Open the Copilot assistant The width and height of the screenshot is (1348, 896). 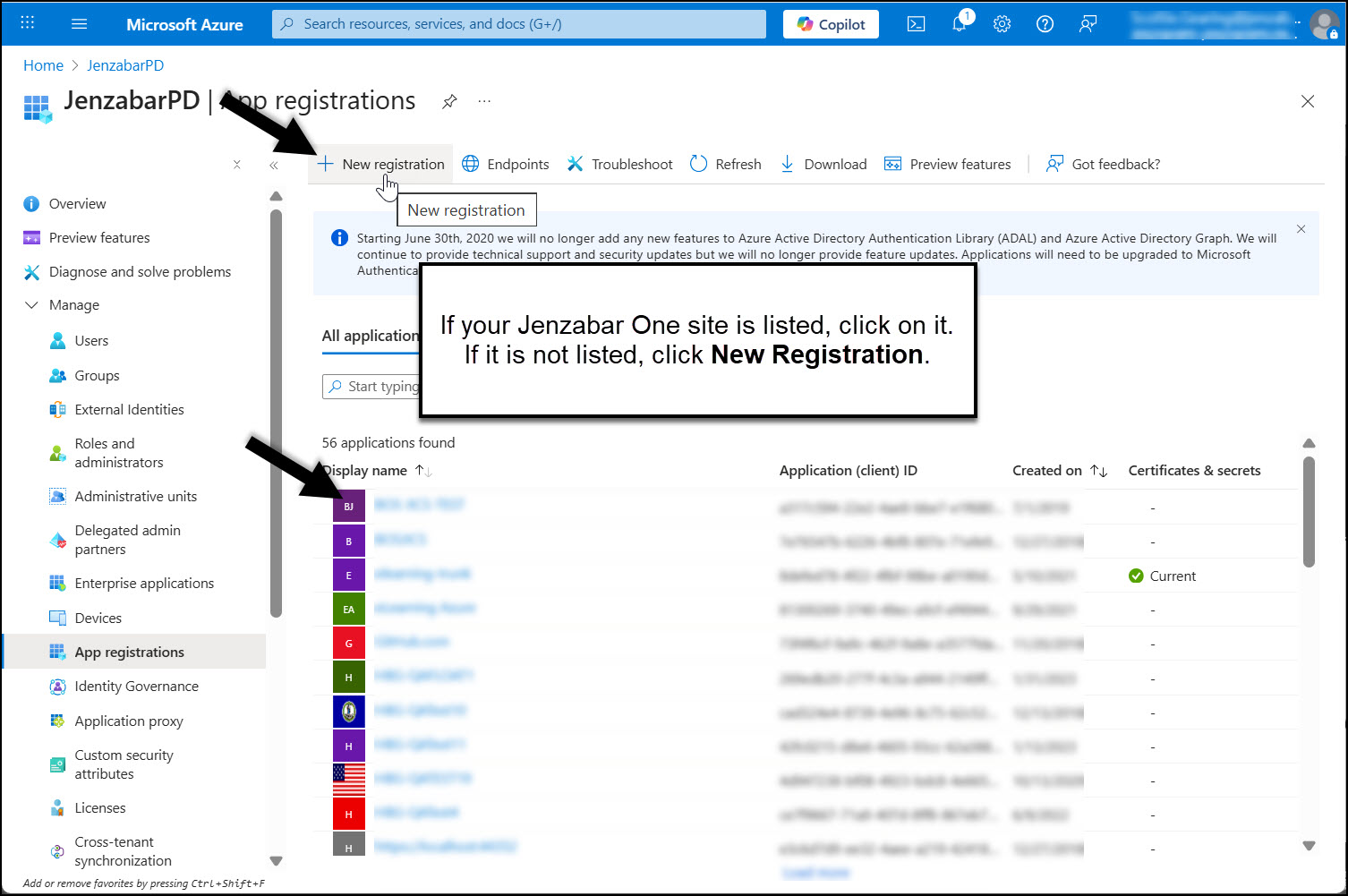click(x=831, y=23)
